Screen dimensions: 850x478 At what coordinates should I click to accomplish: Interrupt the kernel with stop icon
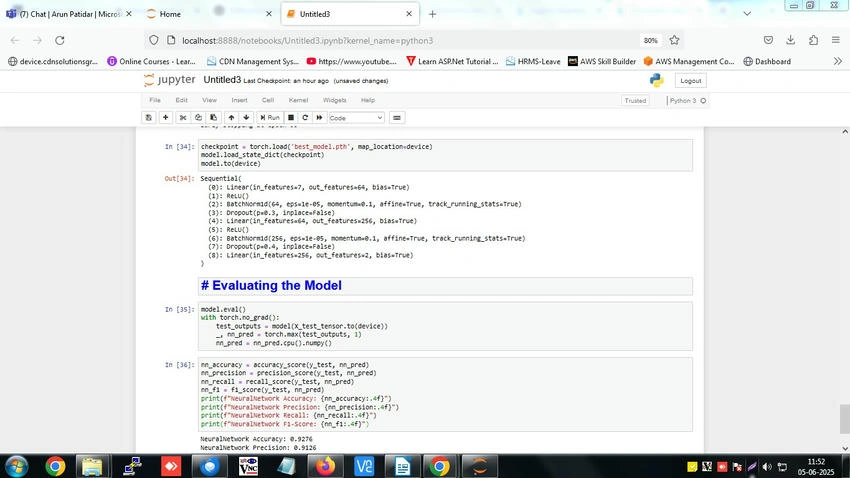tap(291, 118)
